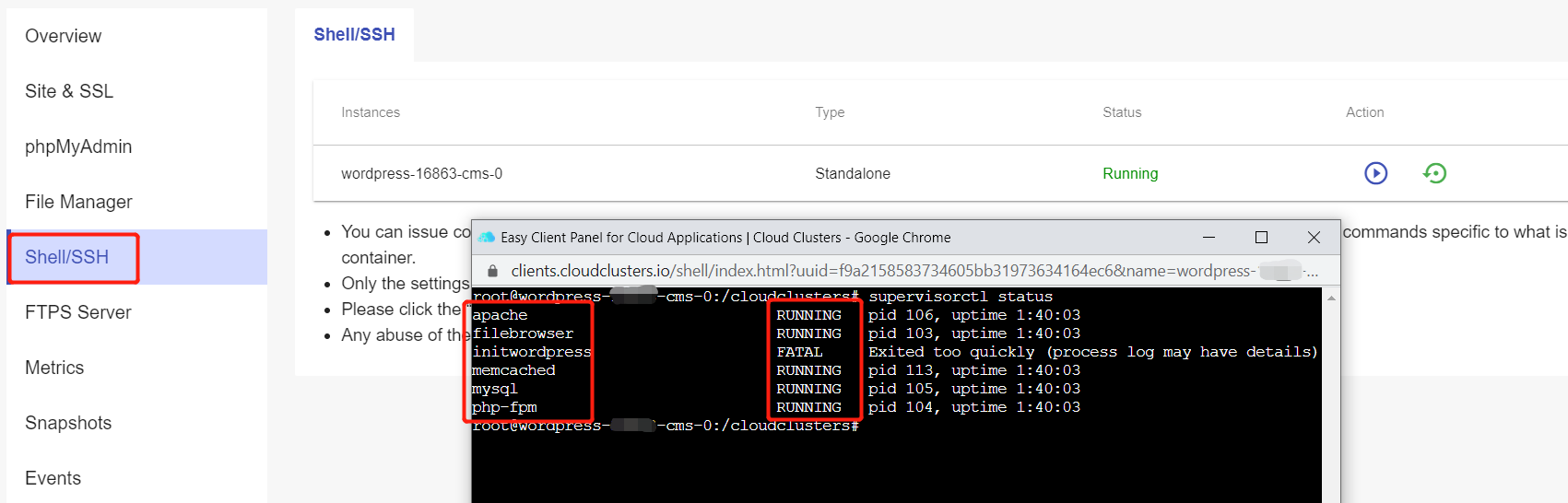Click the initwordpress process line in terminal
The image size is (1568, 503).
[x=895, y=352]
